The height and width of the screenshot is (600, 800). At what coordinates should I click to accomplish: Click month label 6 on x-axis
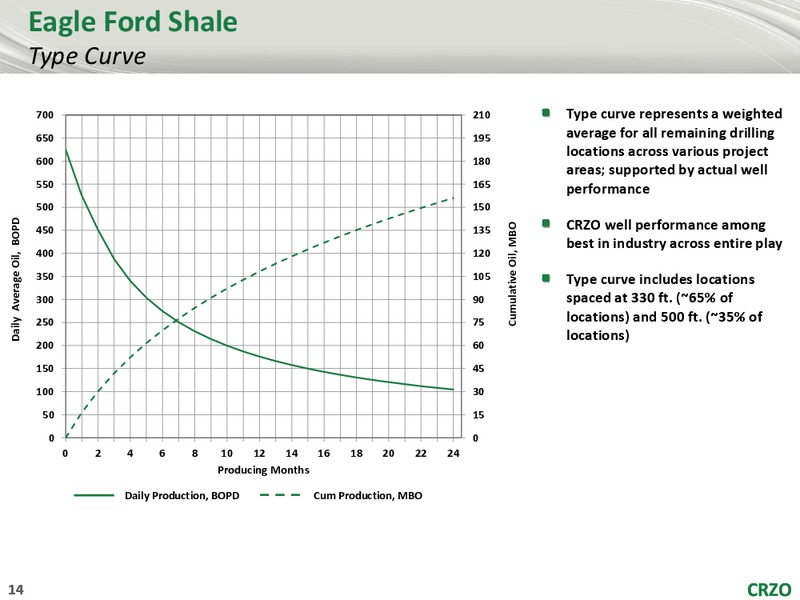[x=162, y=453]
